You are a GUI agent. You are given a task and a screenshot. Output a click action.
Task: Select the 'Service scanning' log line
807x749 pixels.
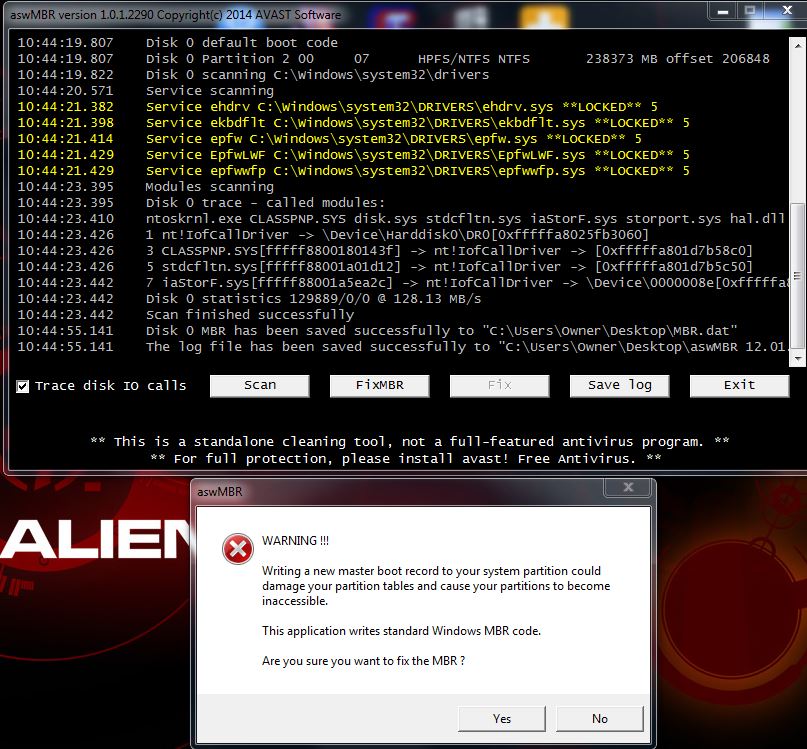(x=146, y=91)
